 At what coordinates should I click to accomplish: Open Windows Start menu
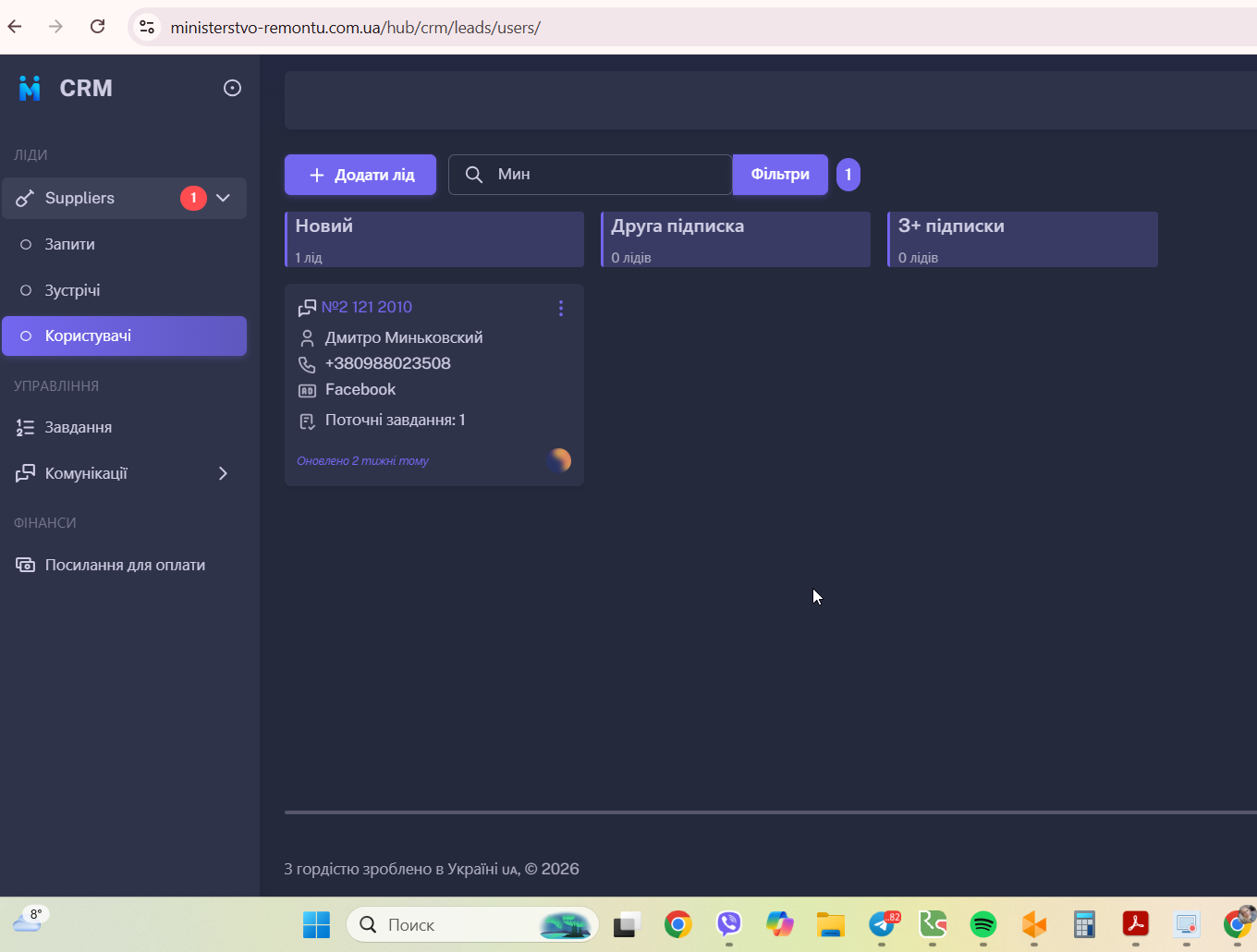tap(316, 924)
